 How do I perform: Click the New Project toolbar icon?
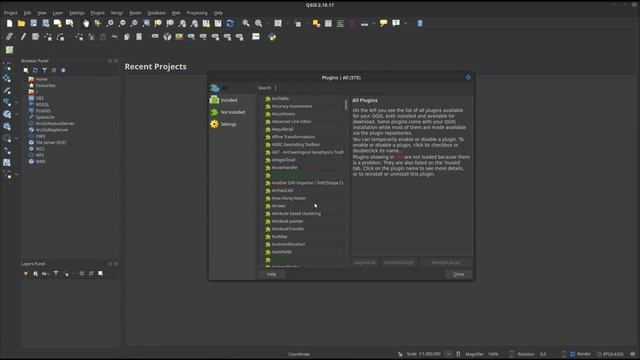(9, 23)
